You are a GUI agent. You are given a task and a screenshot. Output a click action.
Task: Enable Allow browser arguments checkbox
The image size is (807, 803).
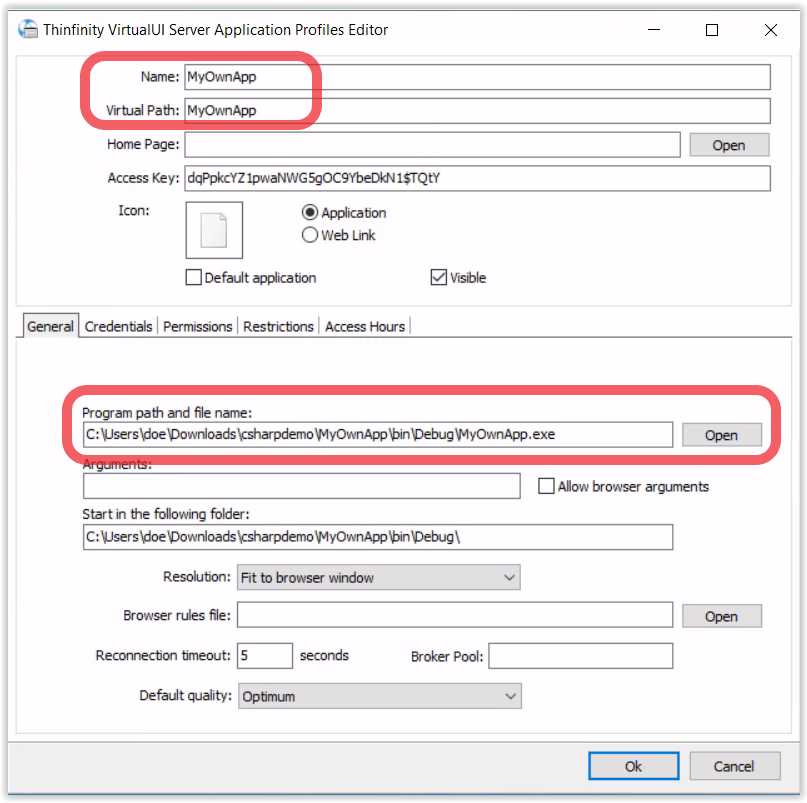pyautogui.click(x=546, y=486)
